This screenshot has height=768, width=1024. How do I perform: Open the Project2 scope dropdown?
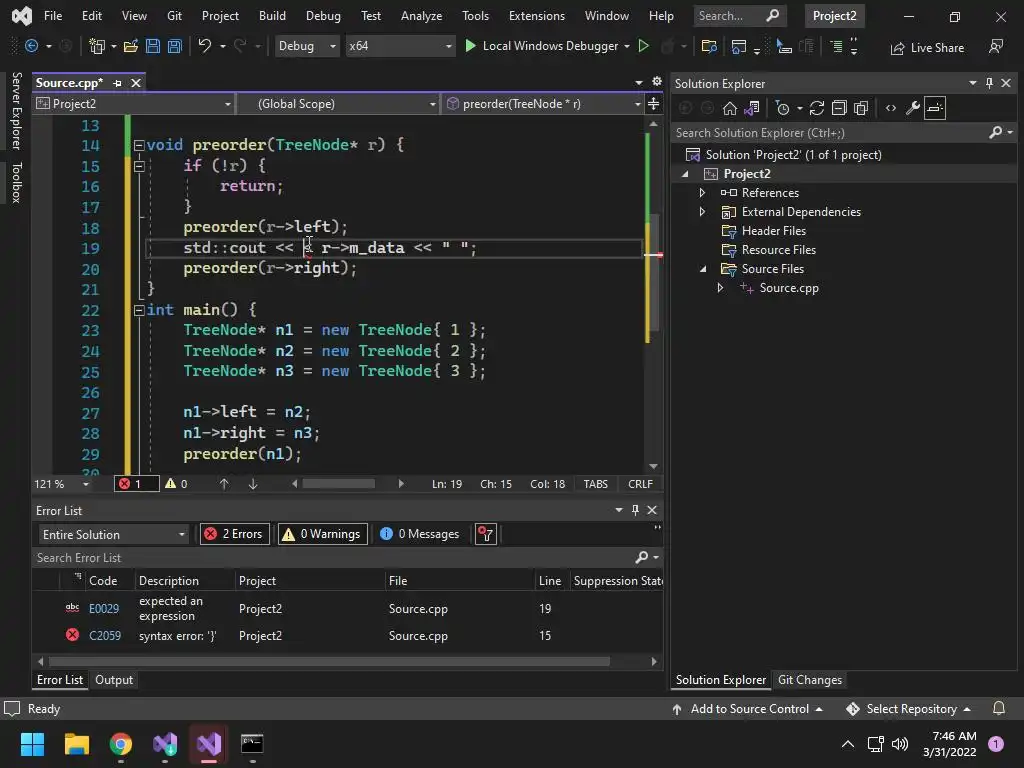134,104
